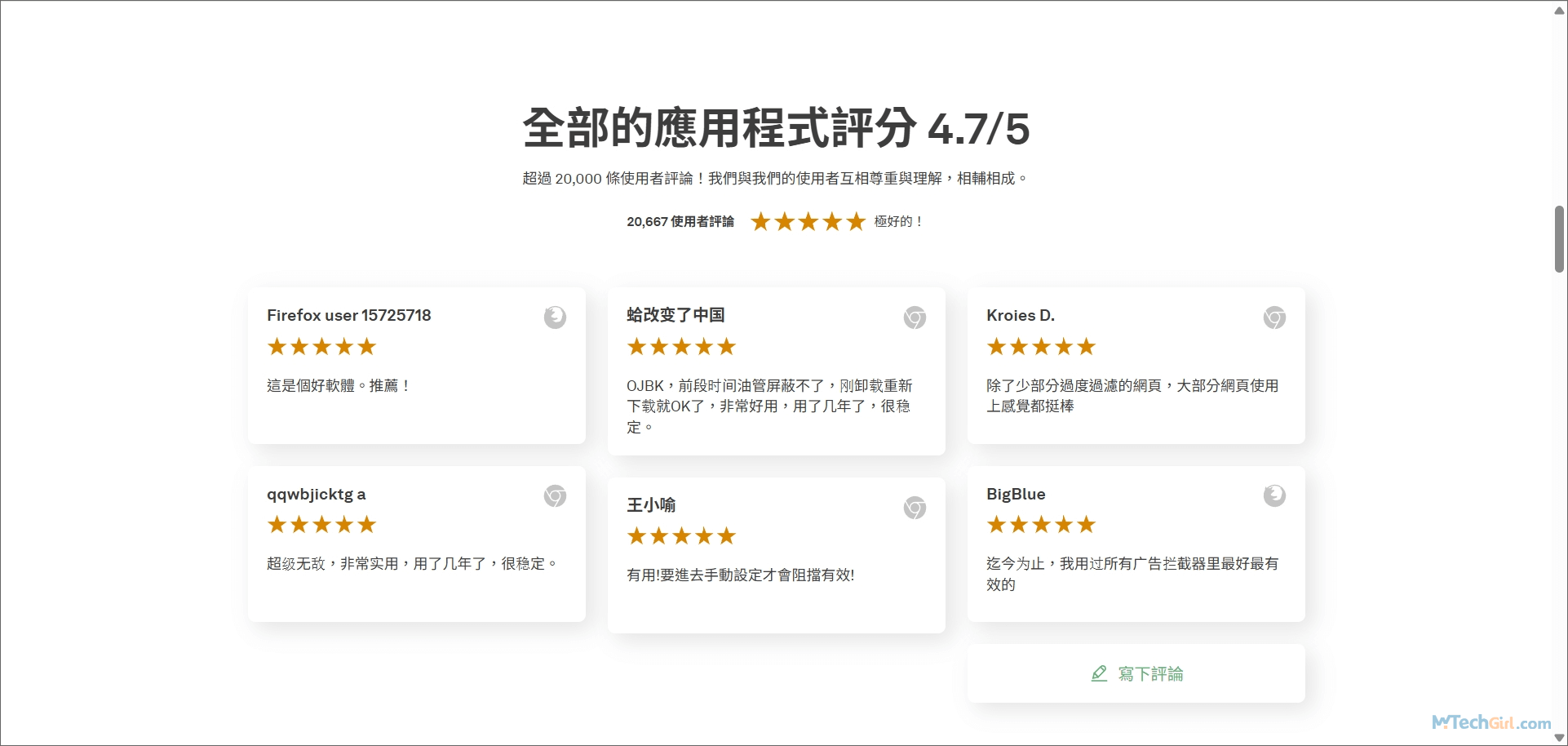
Task: Click the last star on BigBlue's rating
Action: [1087, 524]
